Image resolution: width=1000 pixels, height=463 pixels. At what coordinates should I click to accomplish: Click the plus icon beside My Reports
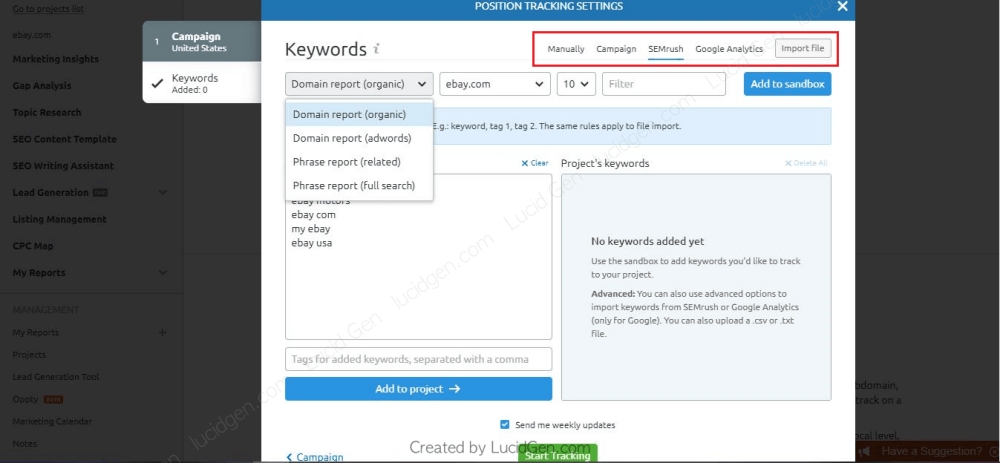click(x=163, y=332)
